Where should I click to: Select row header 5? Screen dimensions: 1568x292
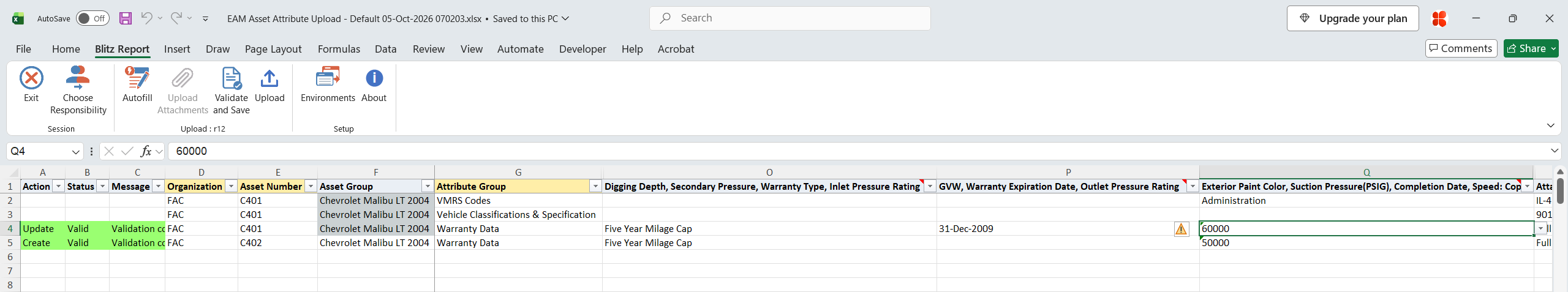click(10, 243)
